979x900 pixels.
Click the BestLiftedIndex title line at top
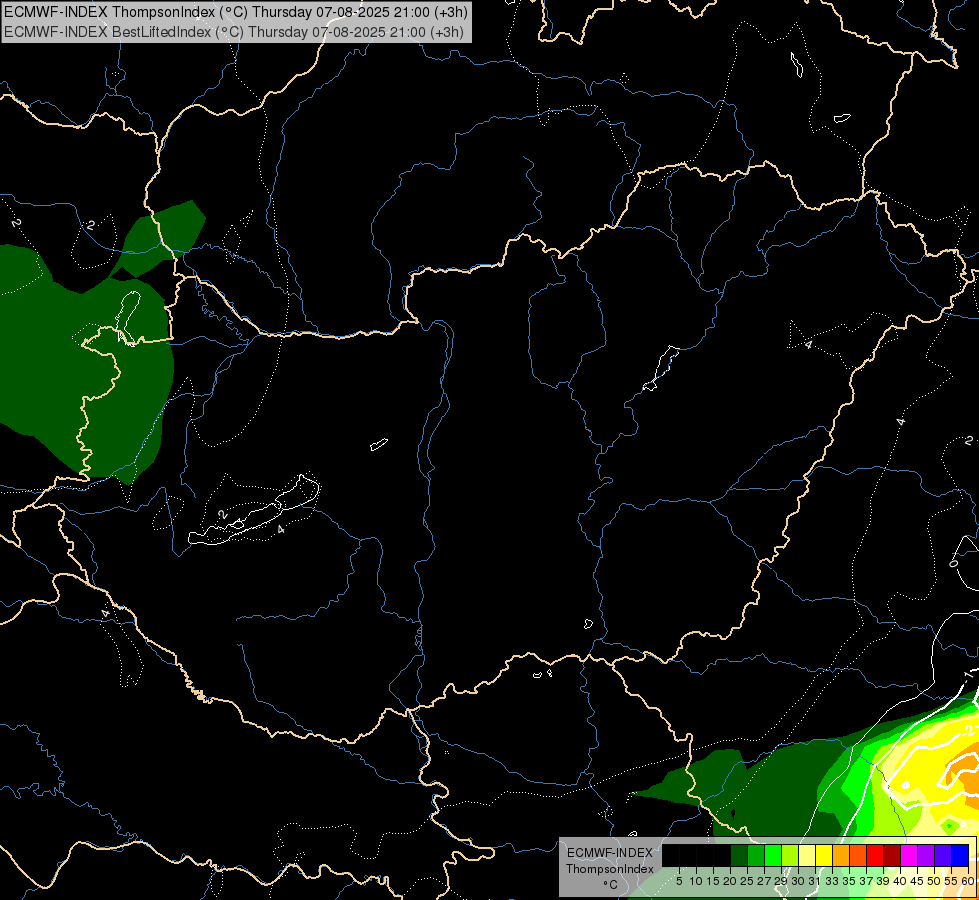pos(234,32)
